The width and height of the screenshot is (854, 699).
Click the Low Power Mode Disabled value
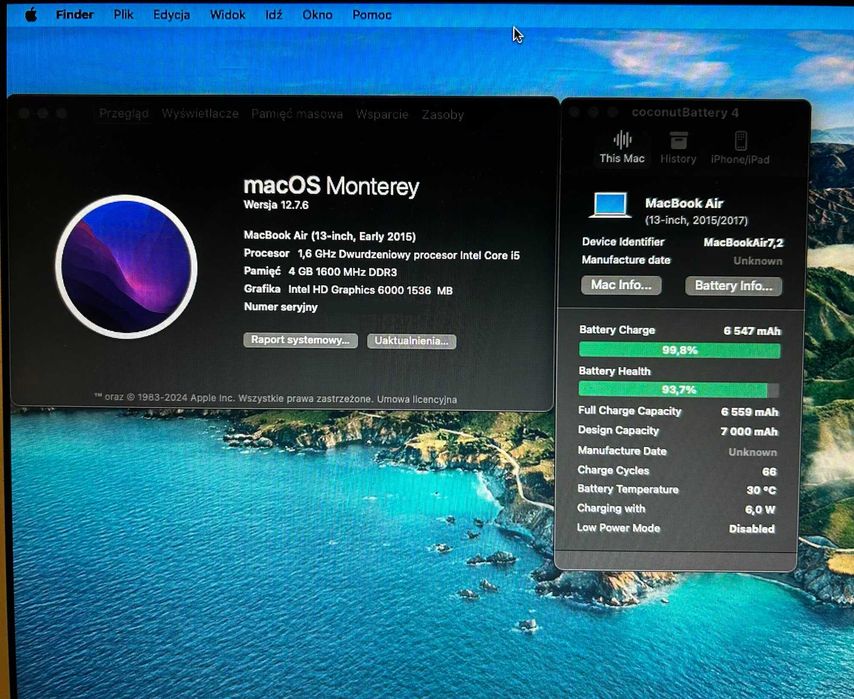tap(752, 529)
